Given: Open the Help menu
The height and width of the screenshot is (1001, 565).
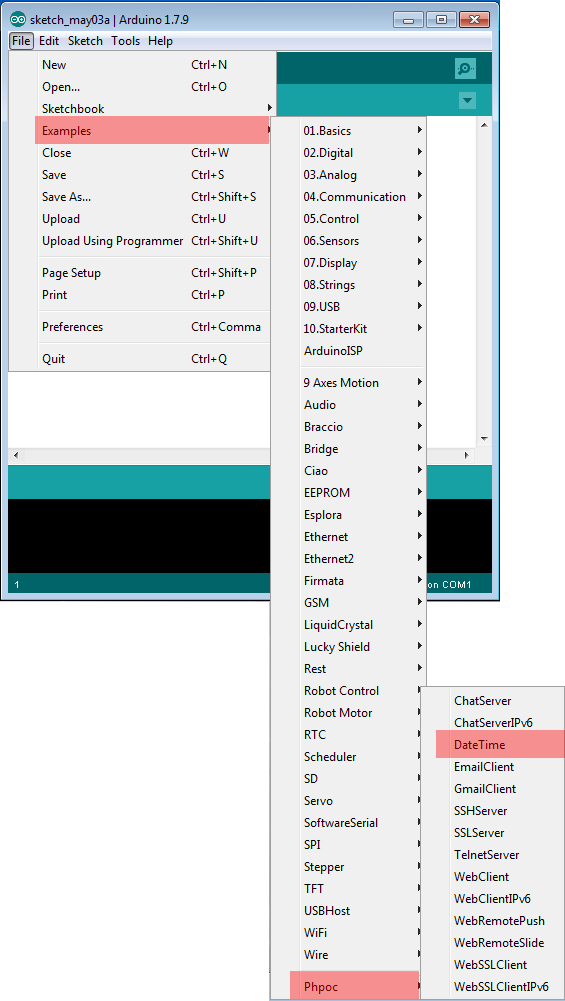Looking at the screenshot, I should [160, 41].
